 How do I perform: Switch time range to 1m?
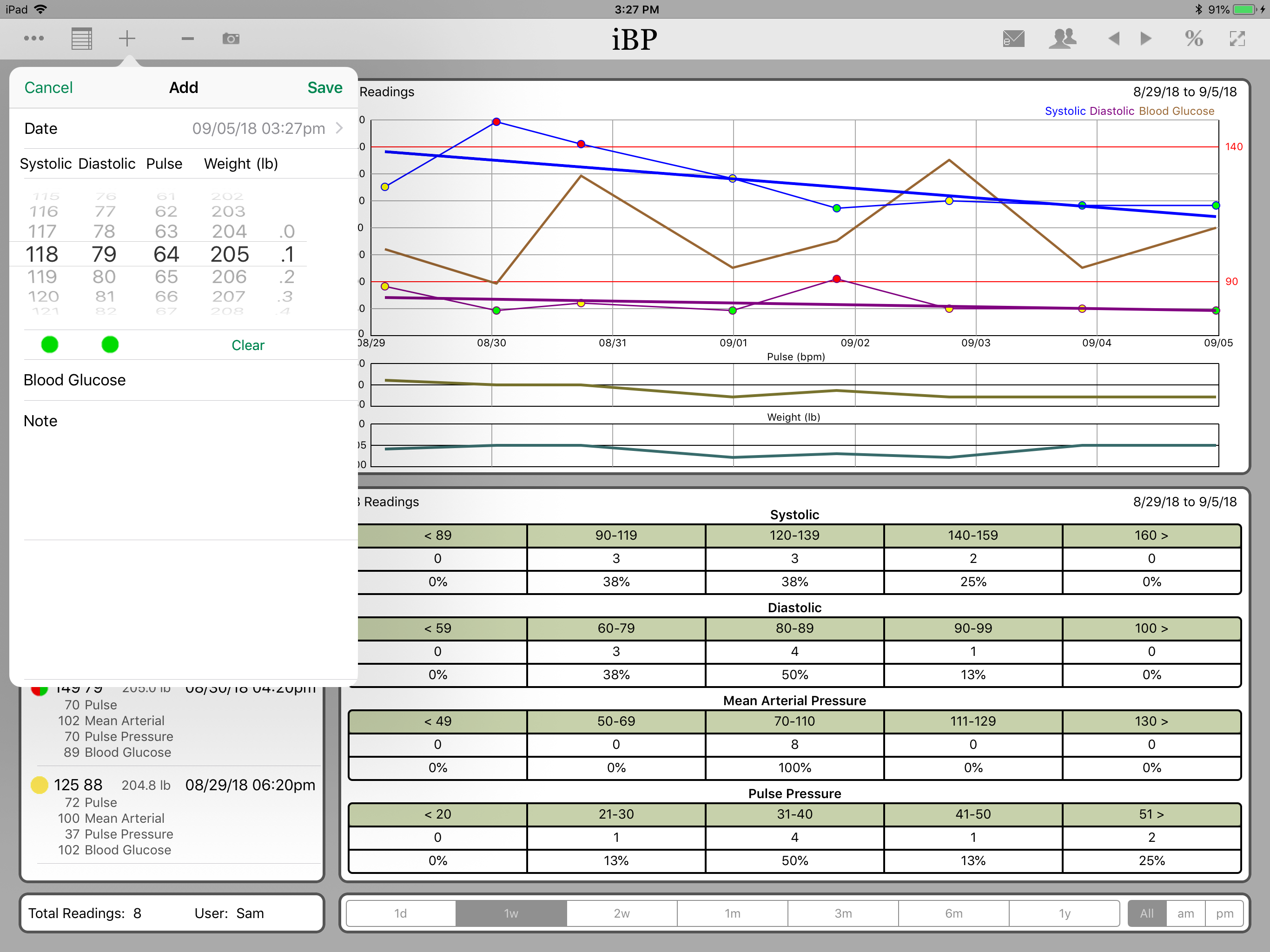[733, 913]
